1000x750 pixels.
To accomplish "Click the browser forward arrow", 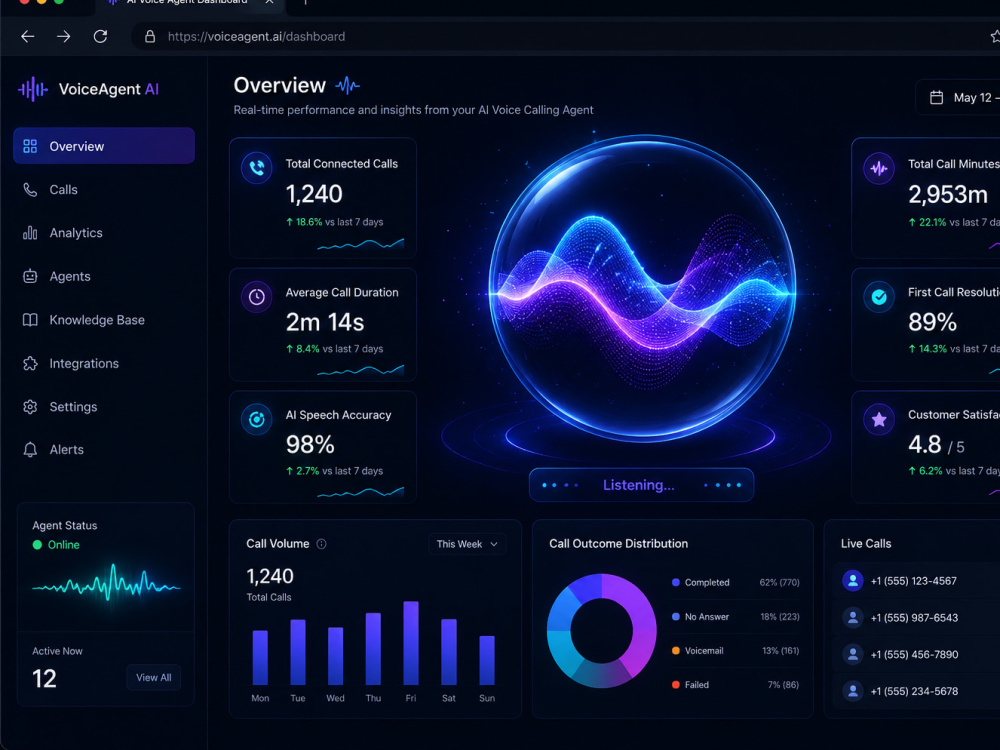I will 64,36.
